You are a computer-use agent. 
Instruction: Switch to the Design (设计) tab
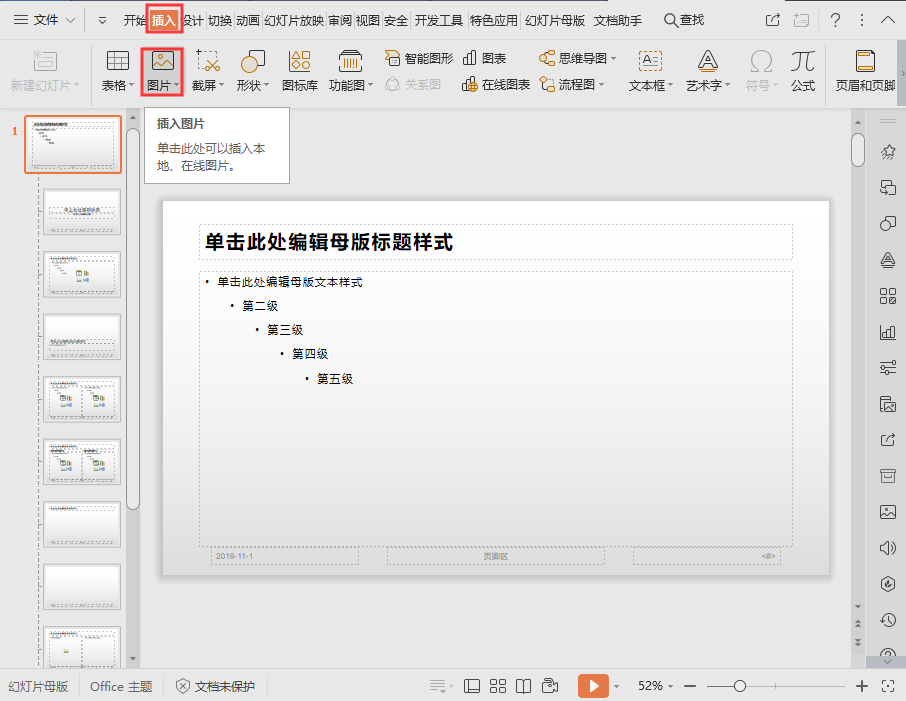[x=194, y=20]
